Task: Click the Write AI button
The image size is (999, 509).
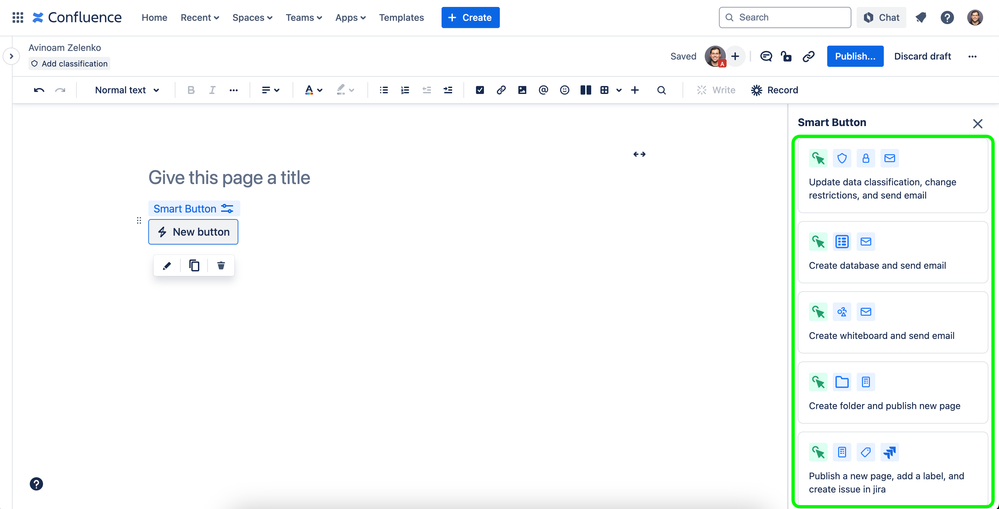Action: point(716,90)
